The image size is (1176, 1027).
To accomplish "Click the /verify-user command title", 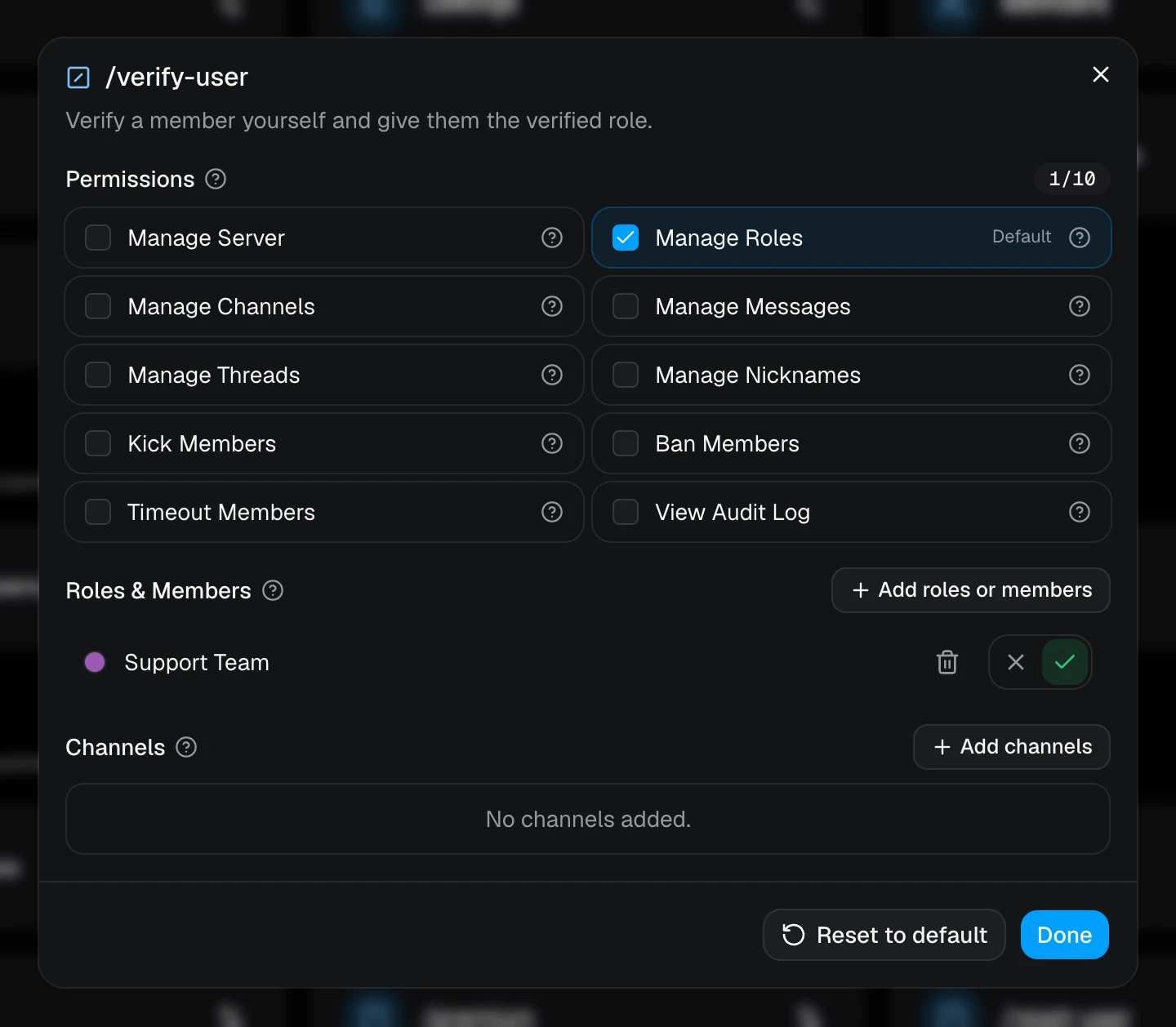I will 177,78.
